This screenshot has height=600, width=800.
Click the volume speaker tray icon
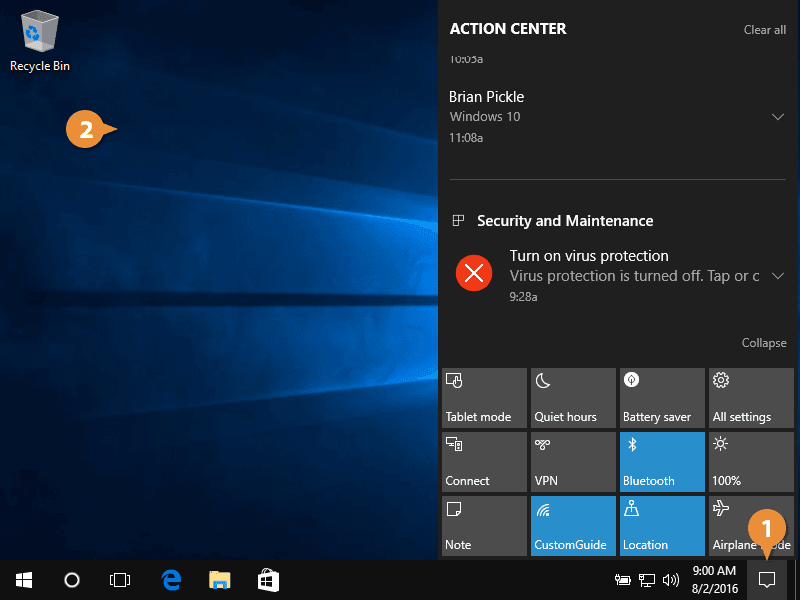(x=671, y=580)
